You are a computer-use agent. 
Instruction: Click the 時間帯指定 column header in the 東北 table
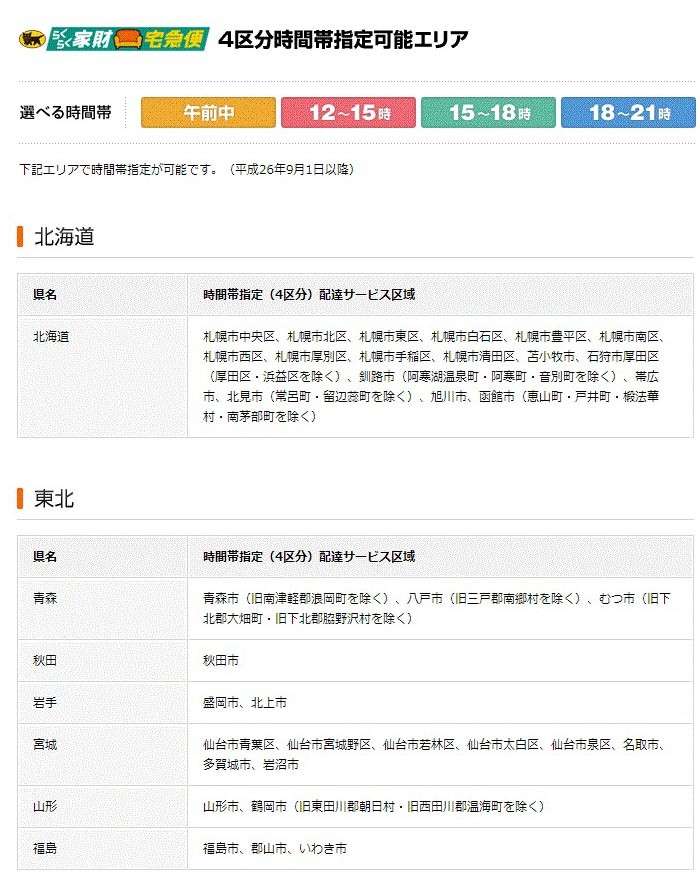(308, 556)
